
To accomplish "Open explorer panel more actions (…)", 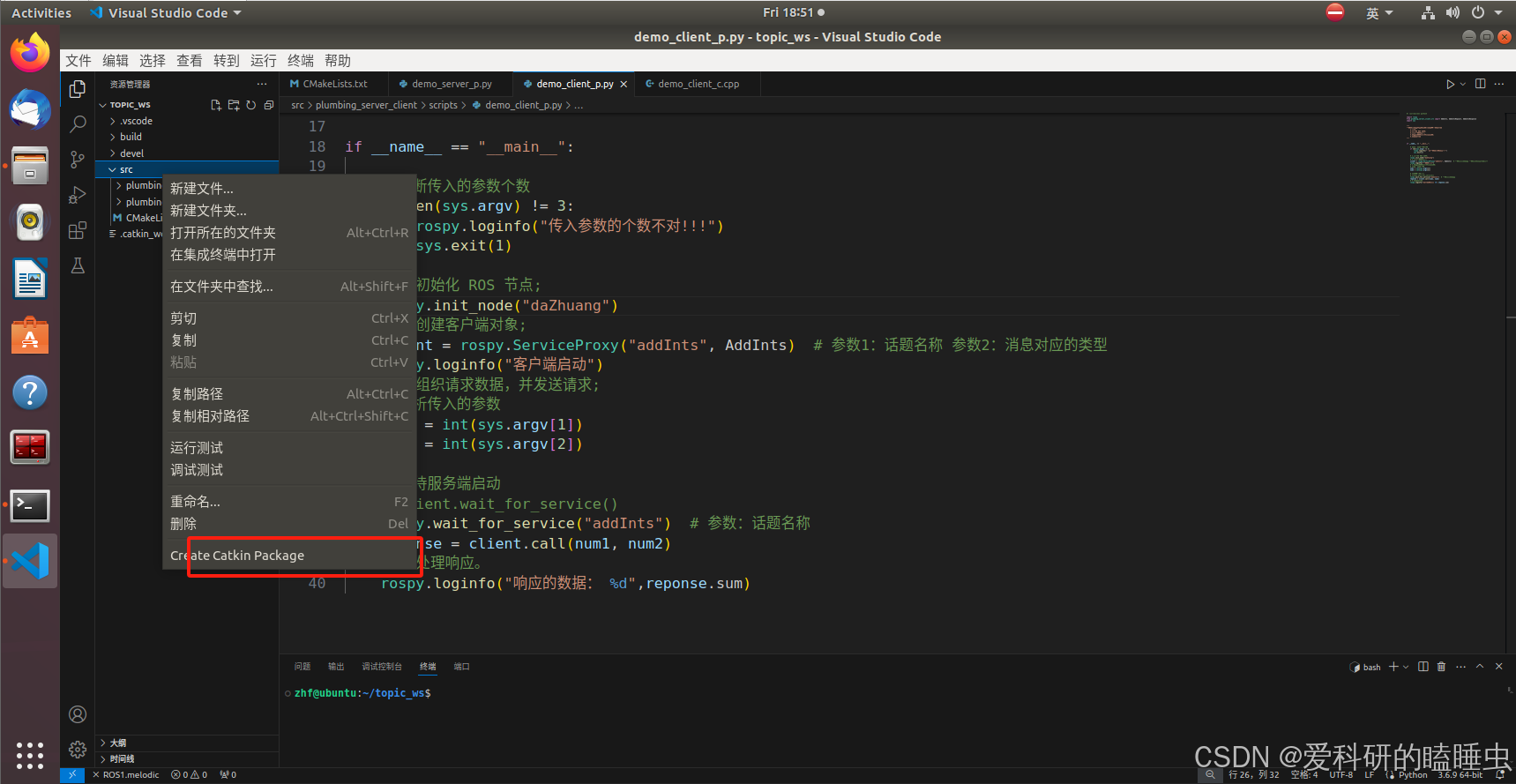I will click(262, 84).
